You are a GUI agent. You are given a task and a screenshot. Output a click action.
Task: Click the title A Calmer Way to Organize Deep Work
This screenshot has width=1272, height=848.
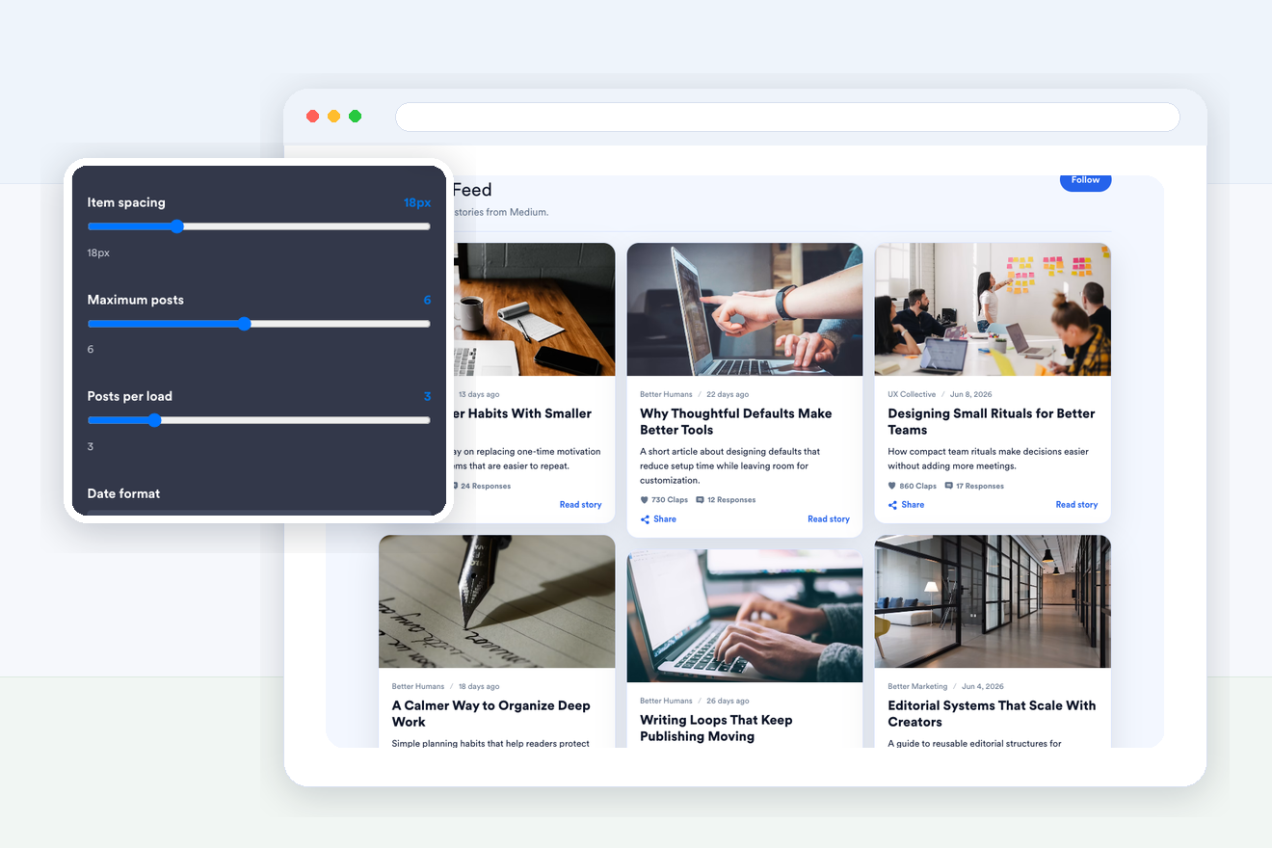click(x=491, y=713)
